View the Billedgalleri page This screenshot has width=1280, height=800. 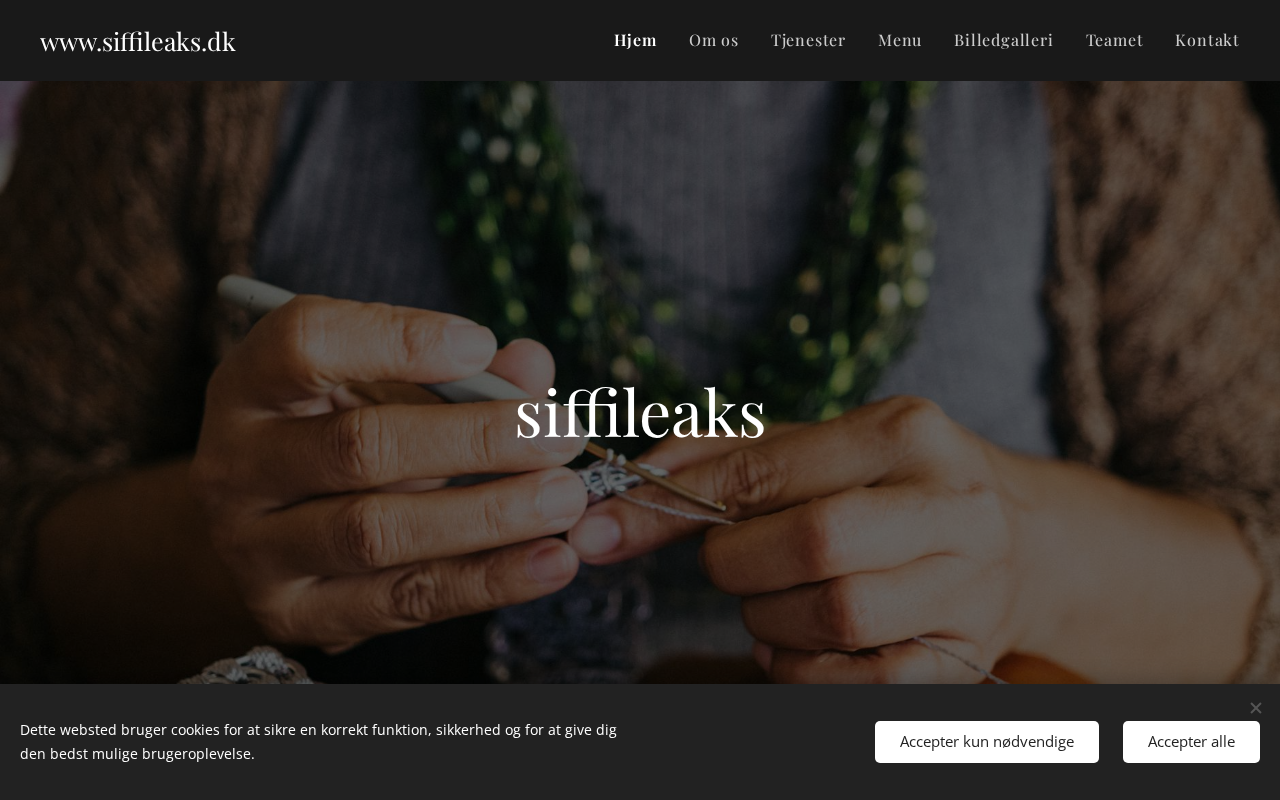(1004, 40)
